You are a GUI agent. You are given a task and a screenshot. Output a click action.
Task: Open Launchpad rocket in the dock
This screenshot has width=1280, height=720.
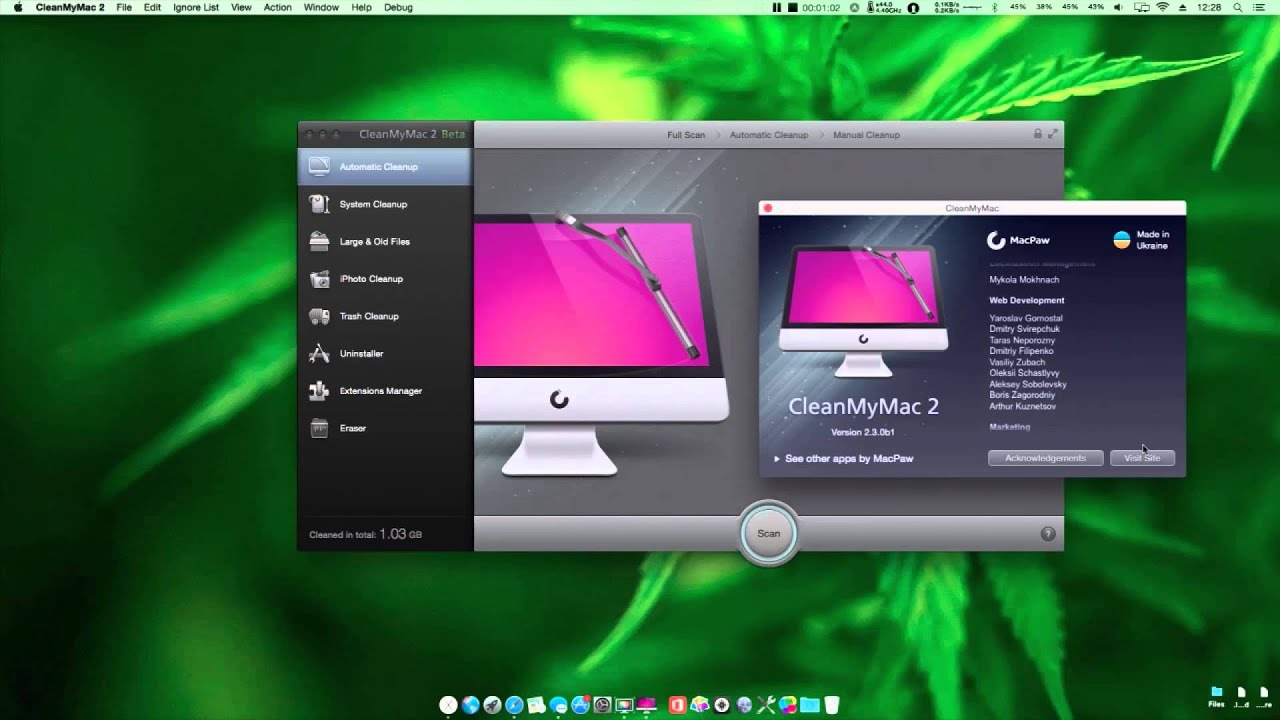coord(492,705)
